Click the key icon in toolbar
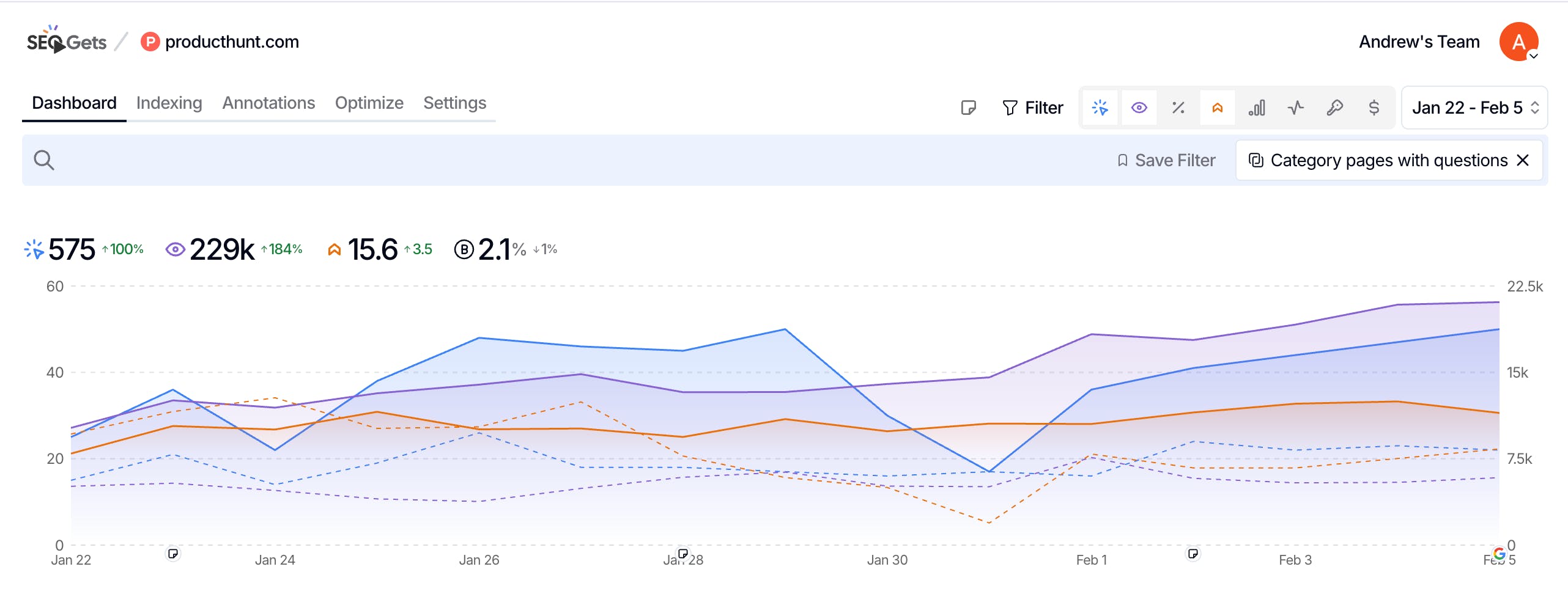The width and height of the screenshot is (1568, 594). coord(1334,108)
